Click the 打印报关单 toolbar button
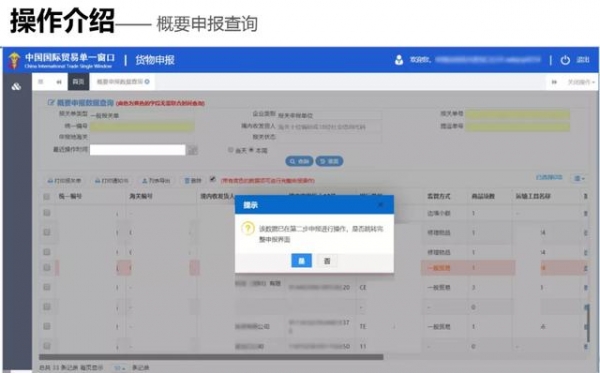 pos(64,181)
